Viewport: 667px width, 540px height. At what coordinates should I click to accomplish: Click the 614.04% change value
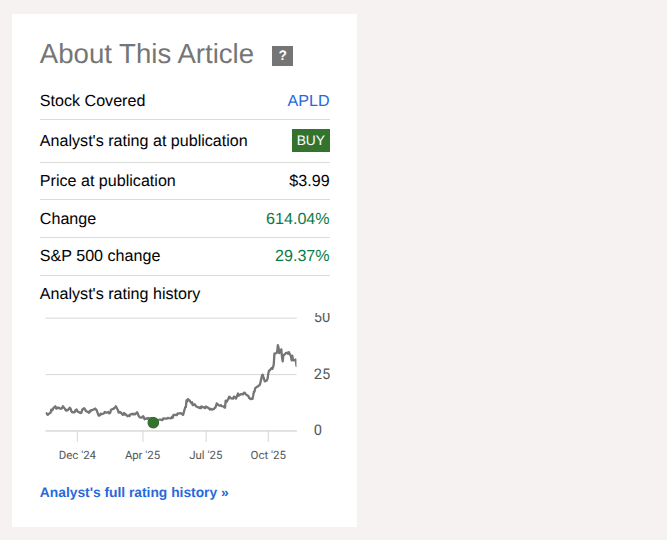click(297, 218)
